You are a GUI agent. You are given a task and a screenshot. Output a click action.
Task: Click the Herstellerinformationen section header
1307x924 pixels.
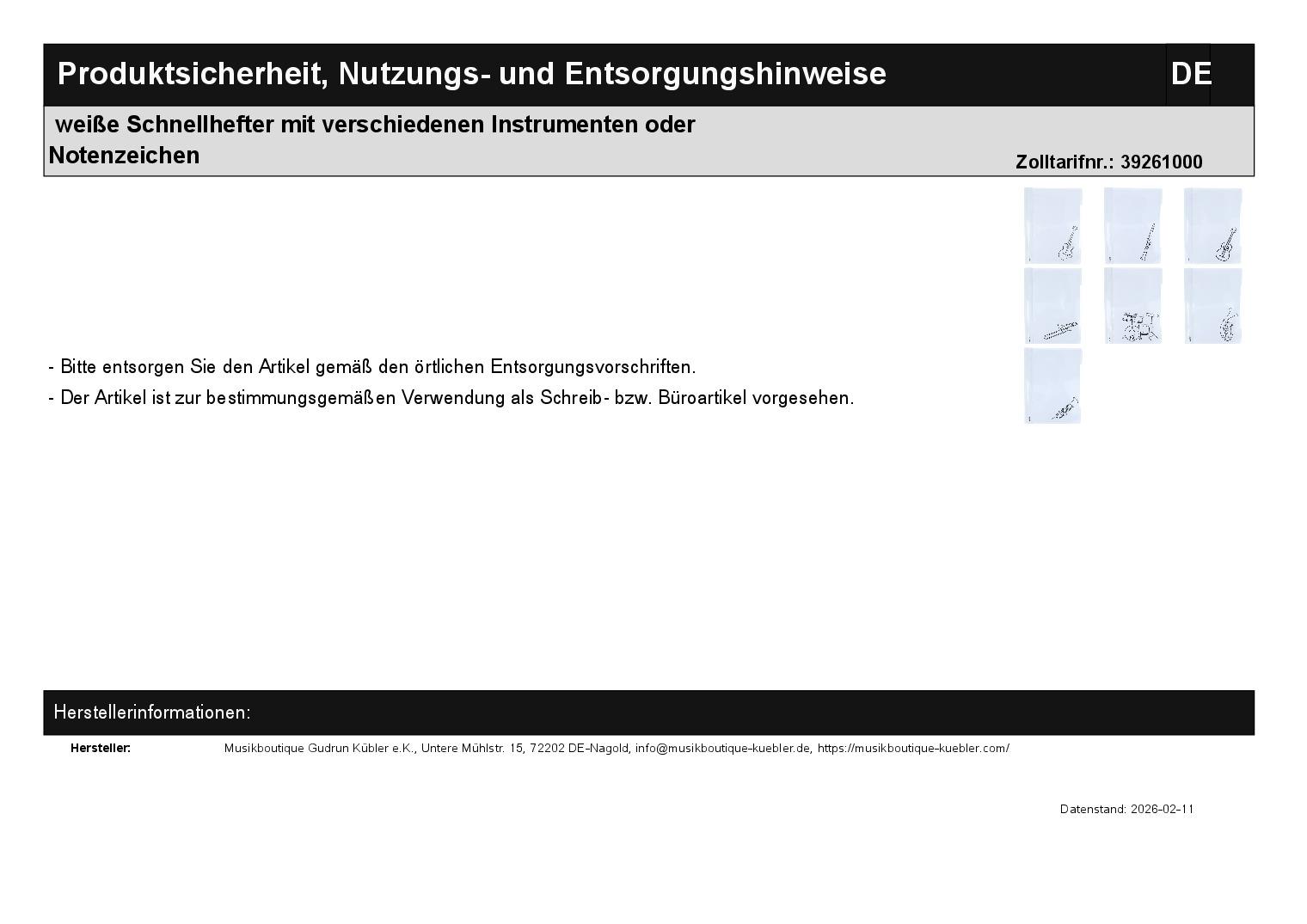coord(152,713)
